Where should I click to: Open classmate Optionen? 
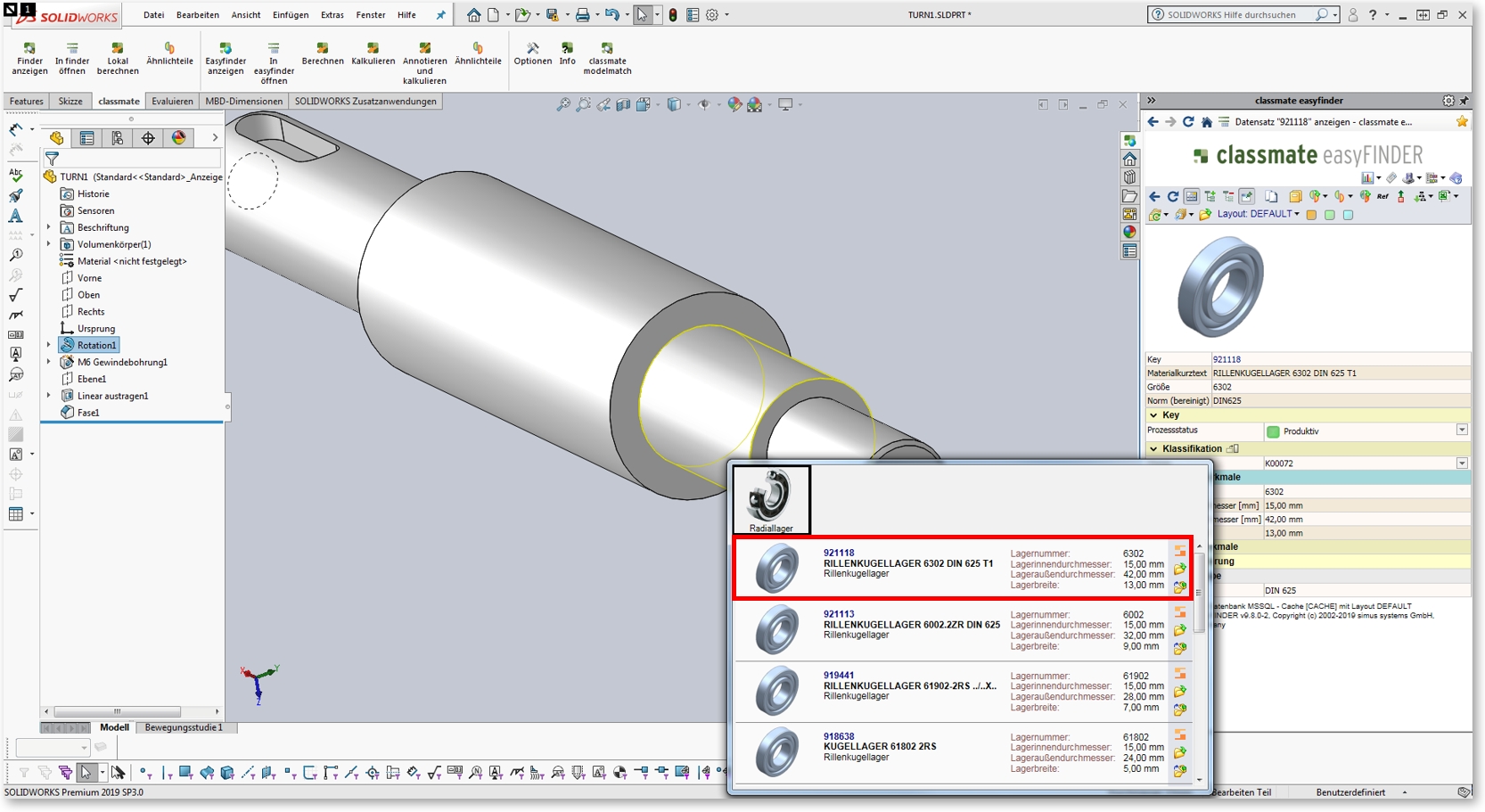[x=533, y=53]
